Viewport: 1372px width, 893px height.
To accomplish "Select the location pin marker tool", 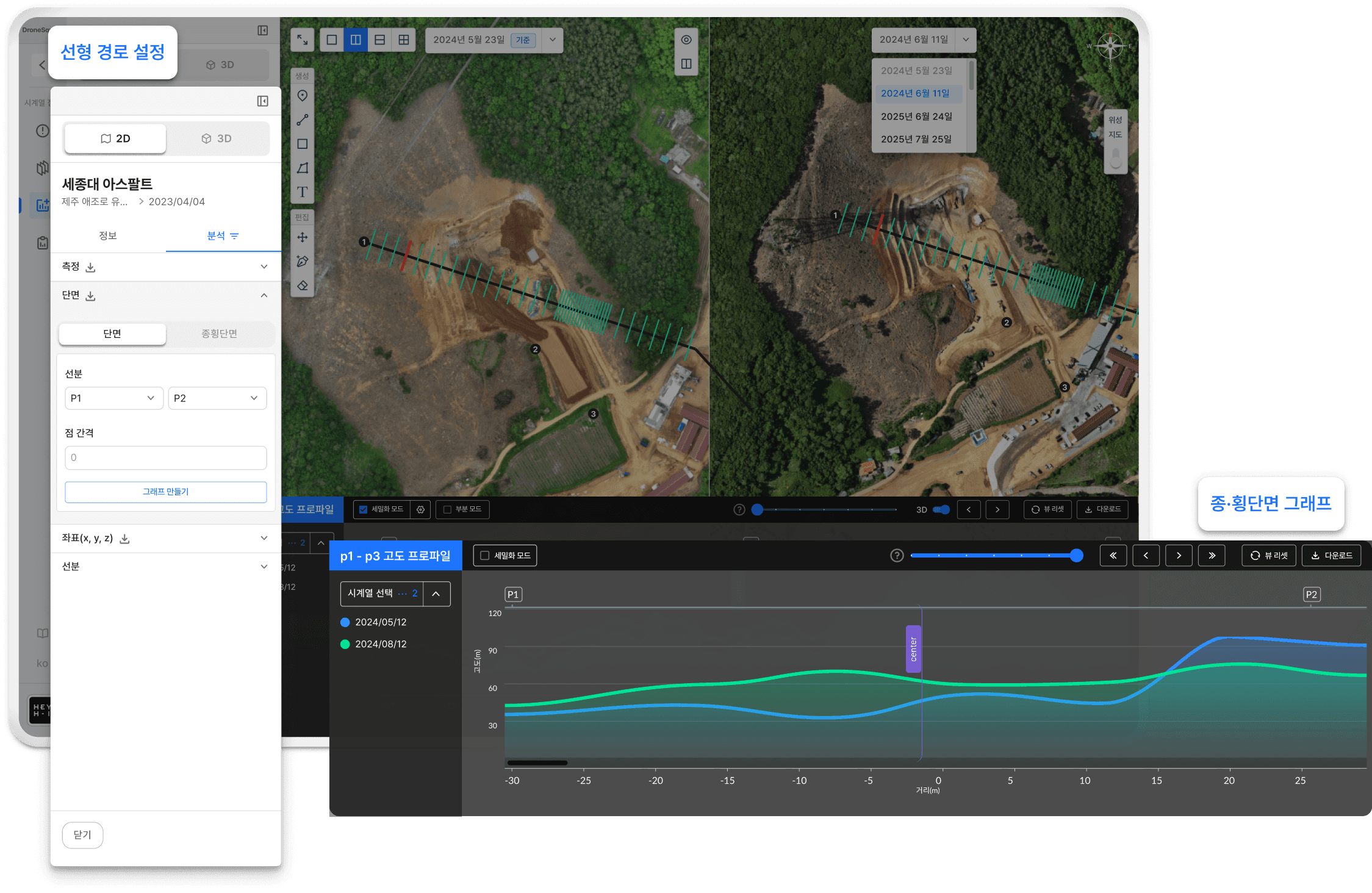I will [x=302, y=96].
